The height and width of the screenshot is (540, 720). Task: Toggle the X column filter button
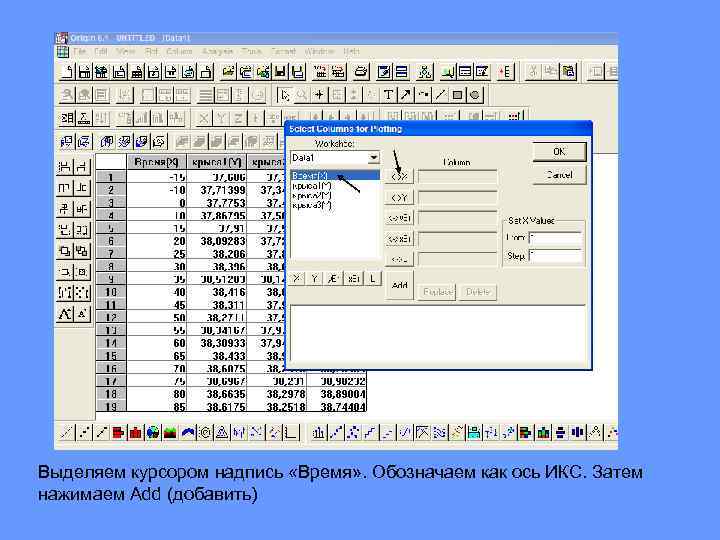(297, 278)
